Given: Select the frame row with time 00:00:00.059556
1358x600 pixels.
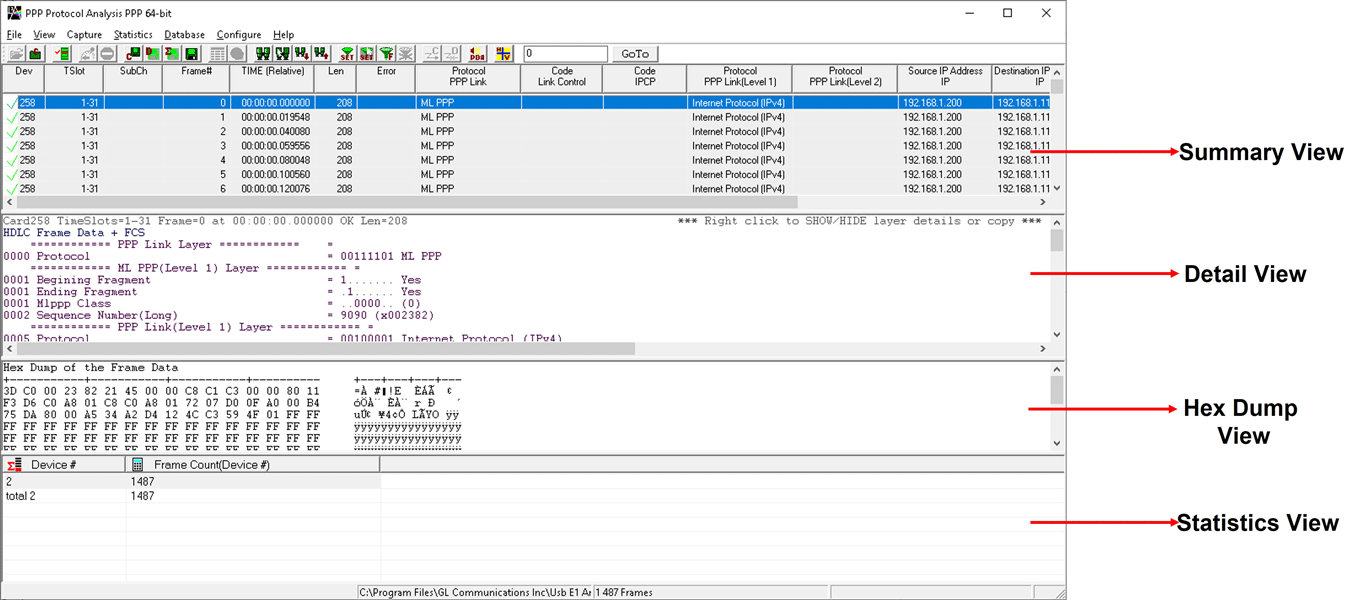Looking at the screenshot, I should coord(526,145).
